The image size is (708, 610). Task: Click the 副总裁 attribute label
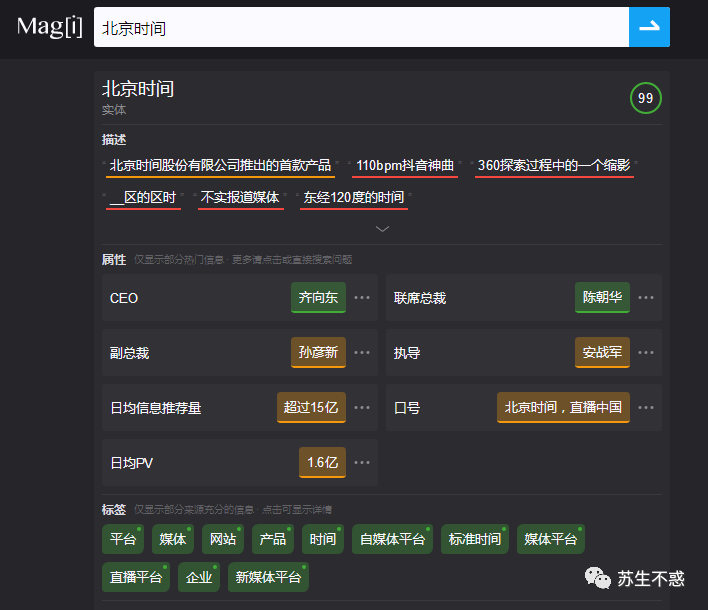coord(130,353)
